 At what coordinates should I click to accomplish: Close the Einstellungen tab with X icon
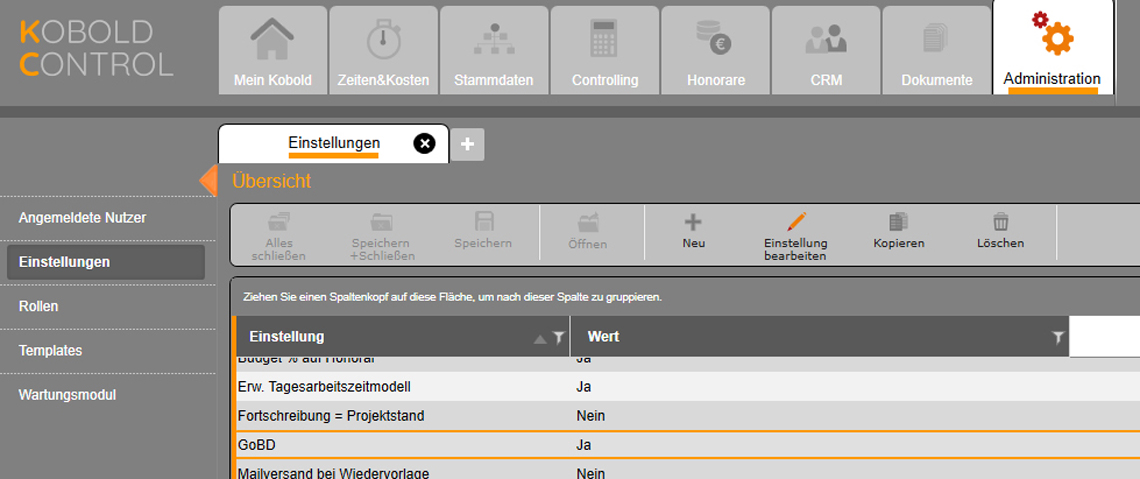click(x=424, y=144)
